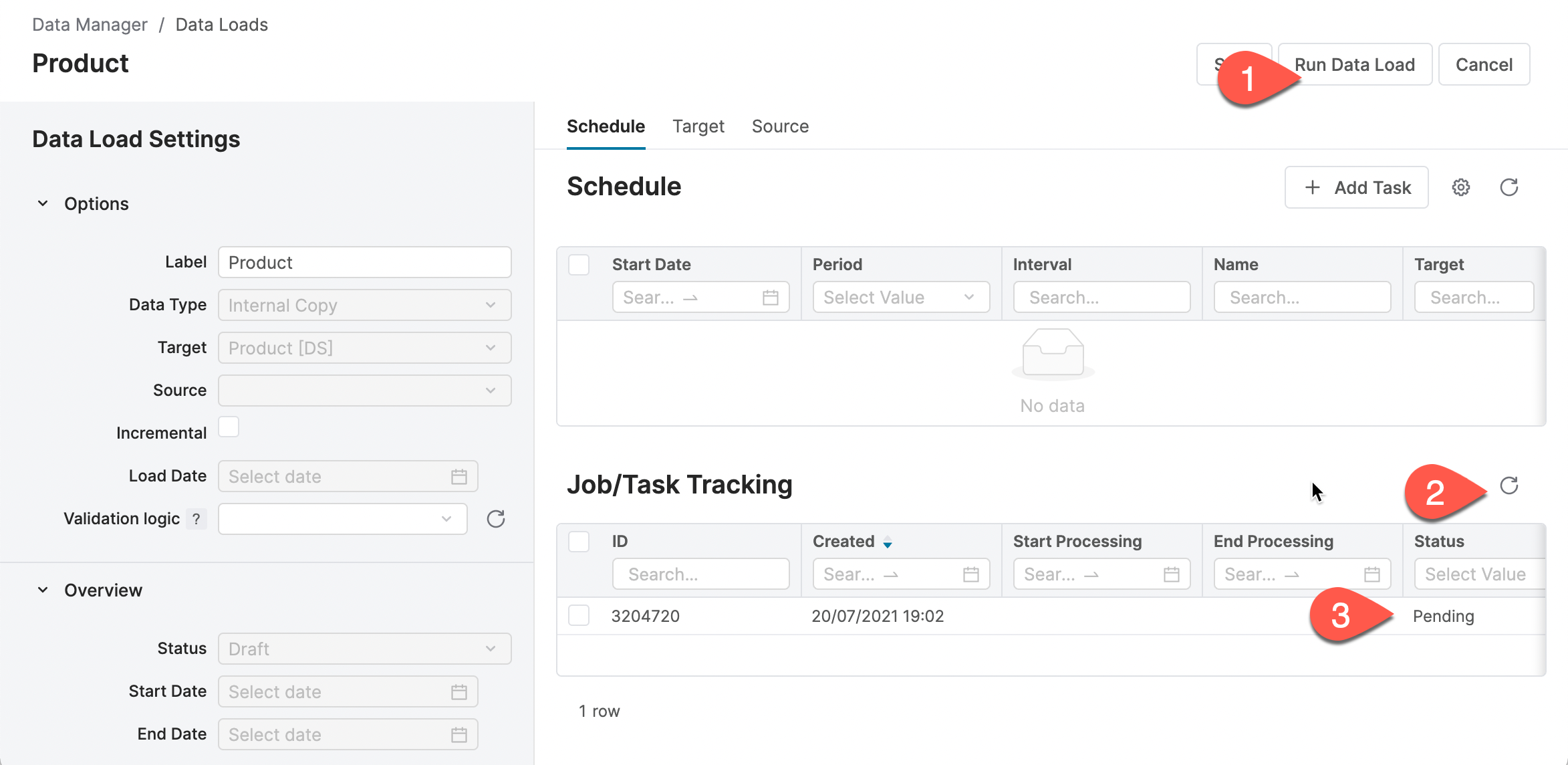1568x765 pixels.
Task: Collapse the Options section
Action: 43,204
